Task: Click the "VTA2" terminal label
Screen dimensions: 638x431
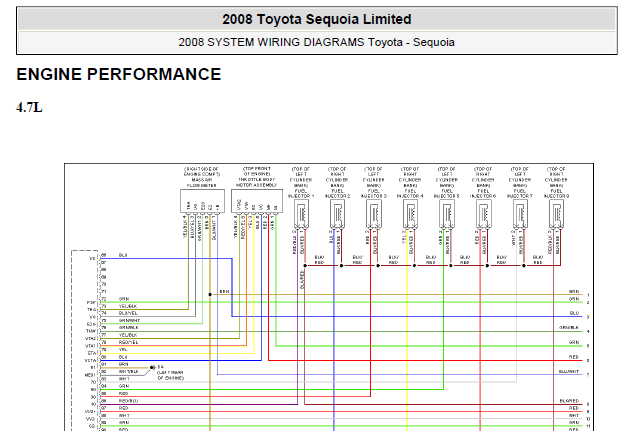Action: pyautogui.click(x=90, y=339)
